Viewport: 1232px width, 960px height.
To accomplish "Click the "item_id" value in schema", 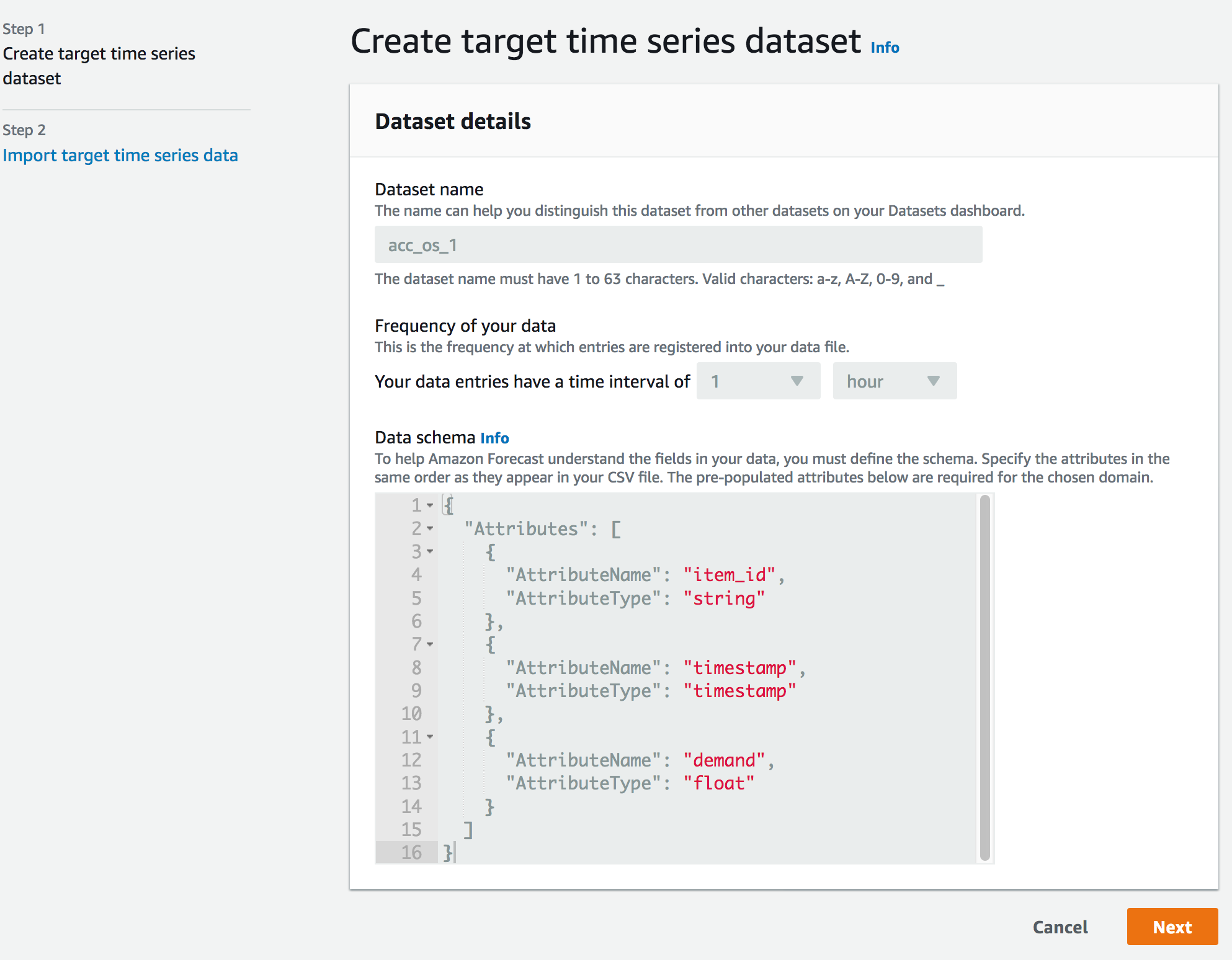I will pos(730,575).
